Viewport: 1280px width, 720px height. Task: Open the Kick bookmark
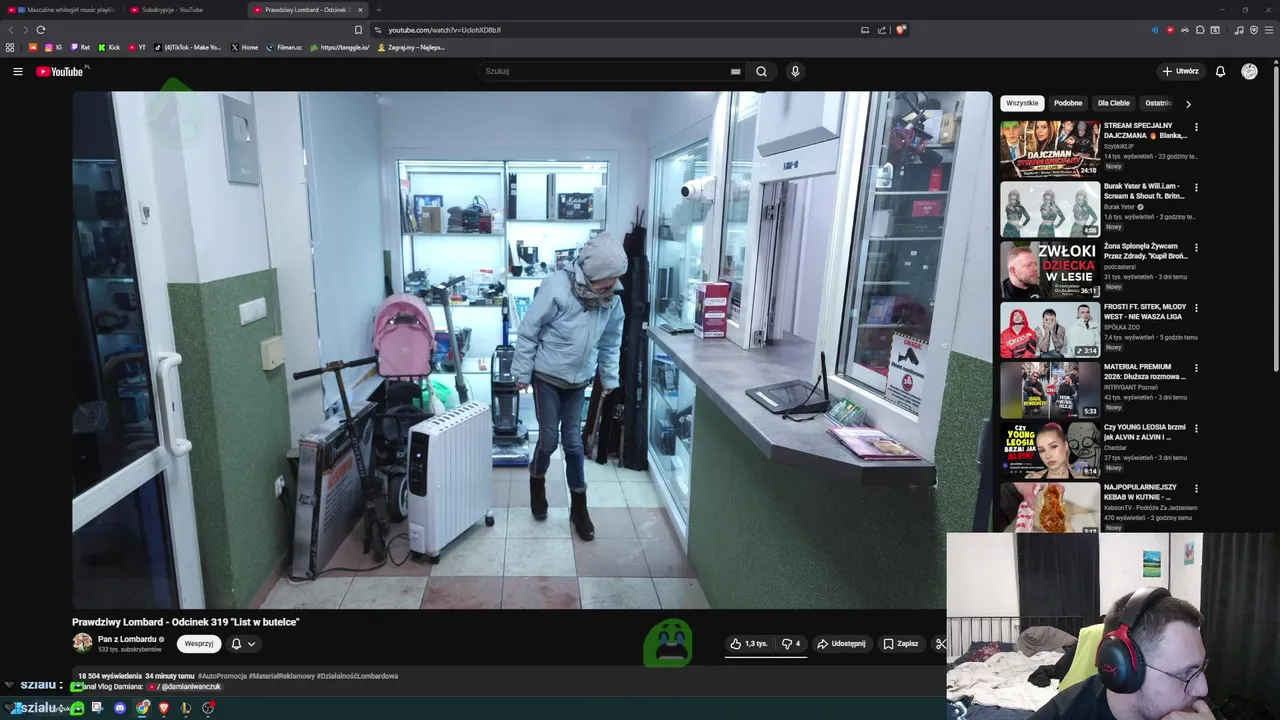(x=109, y=47)
